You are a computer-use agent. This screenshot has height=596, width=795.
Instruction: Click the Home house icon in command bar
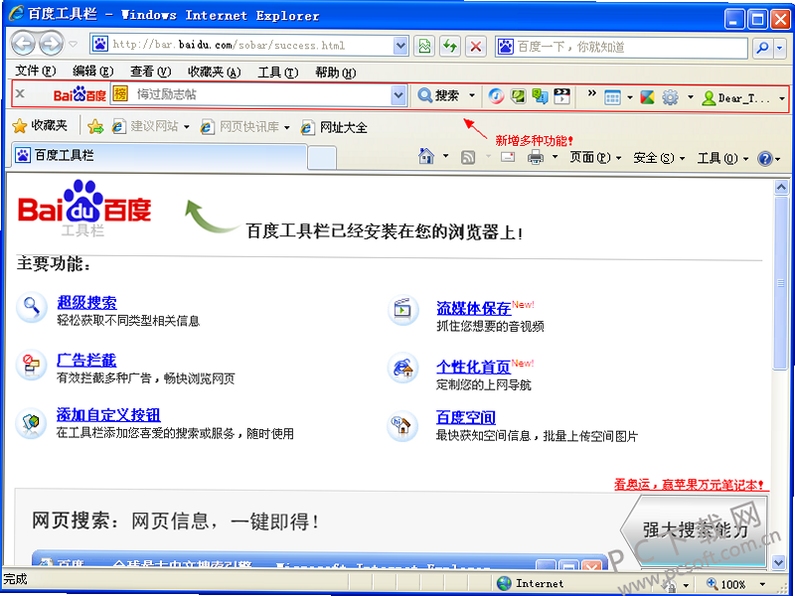point(426,156)
